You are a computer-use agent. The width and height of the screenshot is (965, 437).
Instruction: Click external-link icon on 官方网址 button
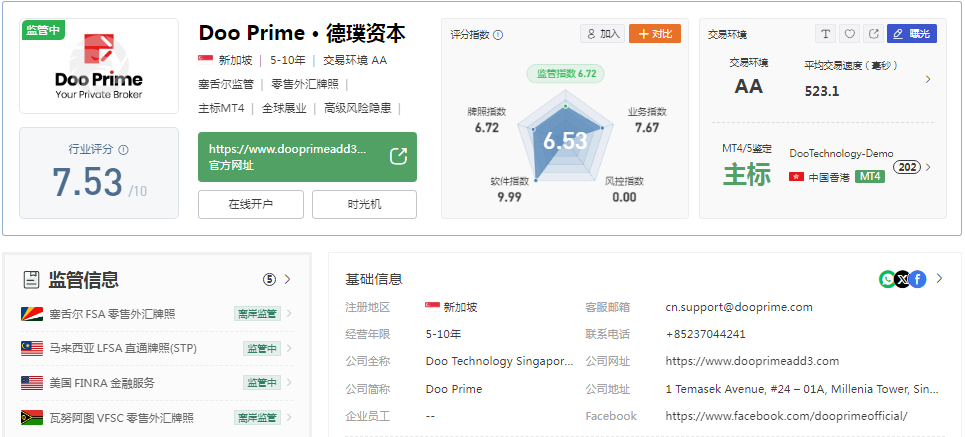(x=399, y=156)
